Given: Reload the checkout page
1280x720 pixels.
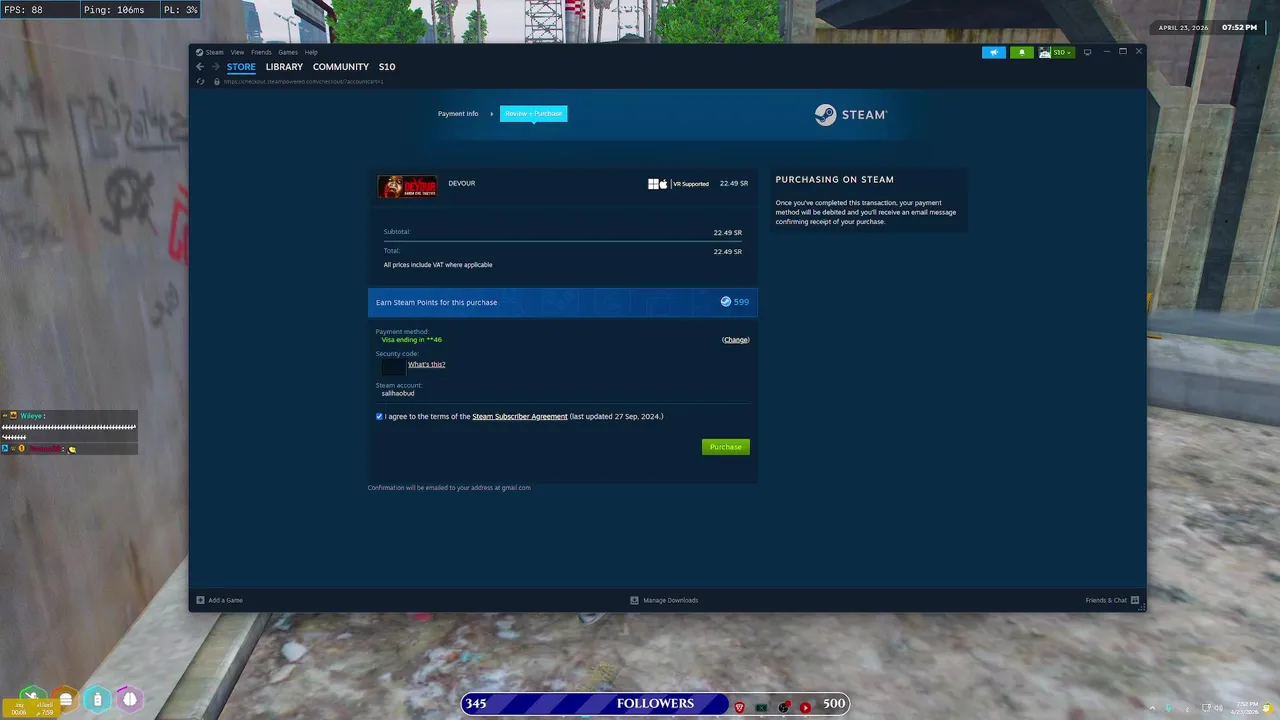Looking at the screenshot, I should pyautogui.click(x=201, y=82).
